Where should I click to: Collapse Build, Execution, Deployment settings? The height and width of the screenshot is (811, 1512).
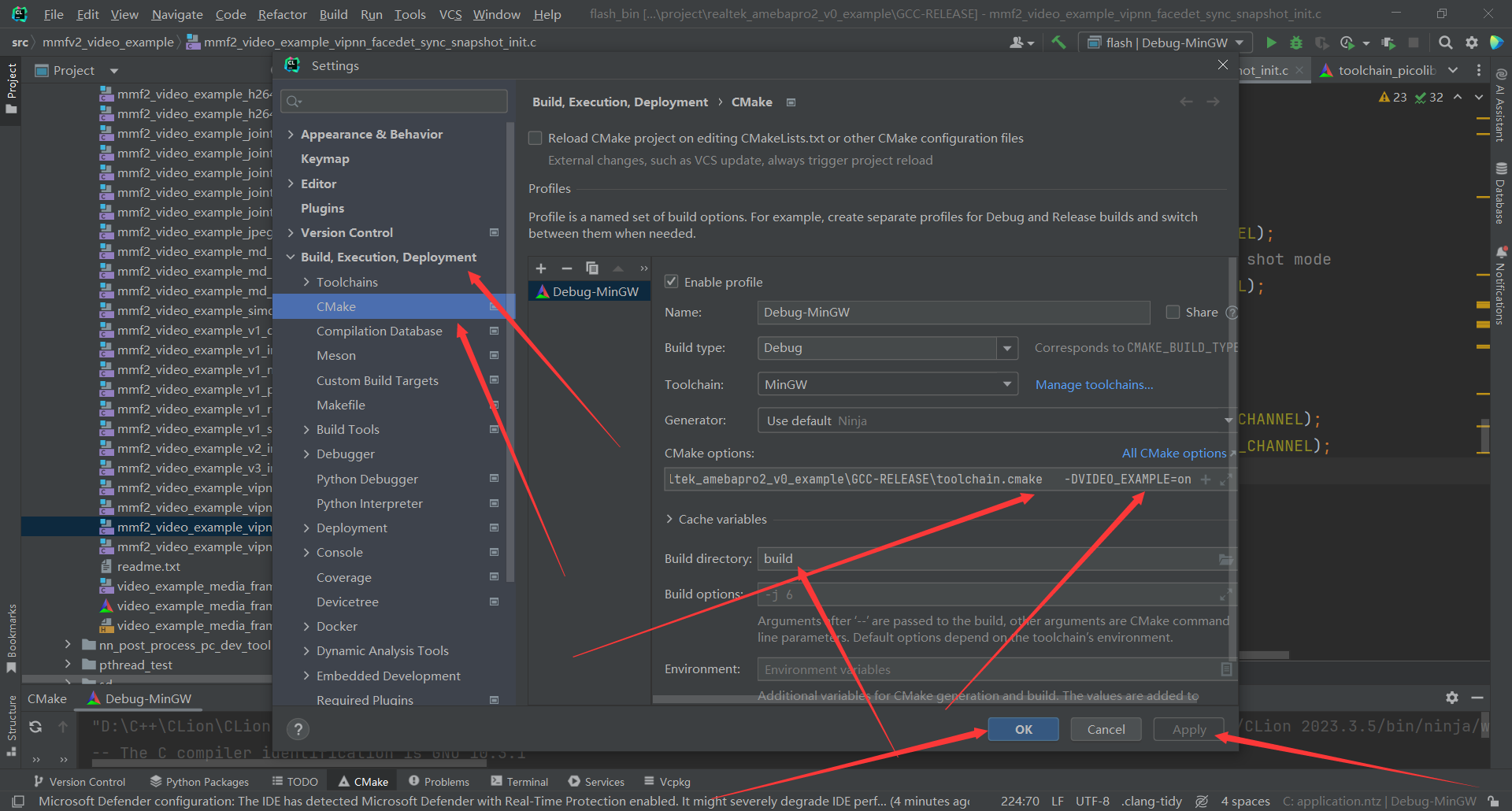[x=291, y=257]
